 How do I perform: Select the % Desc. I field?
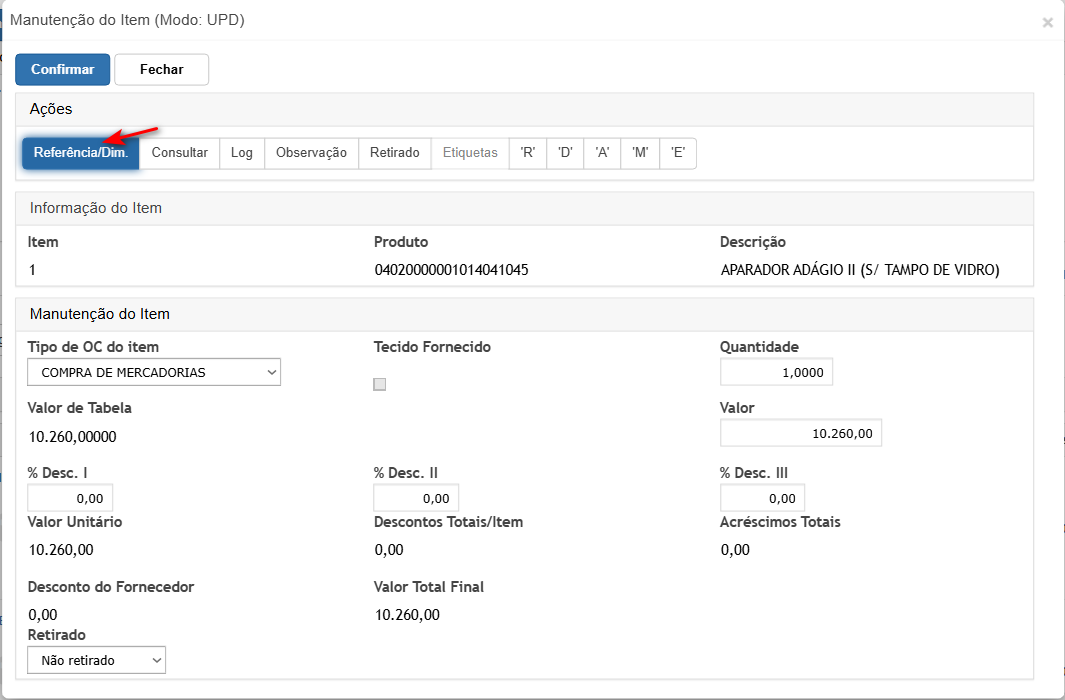point(70,498)
